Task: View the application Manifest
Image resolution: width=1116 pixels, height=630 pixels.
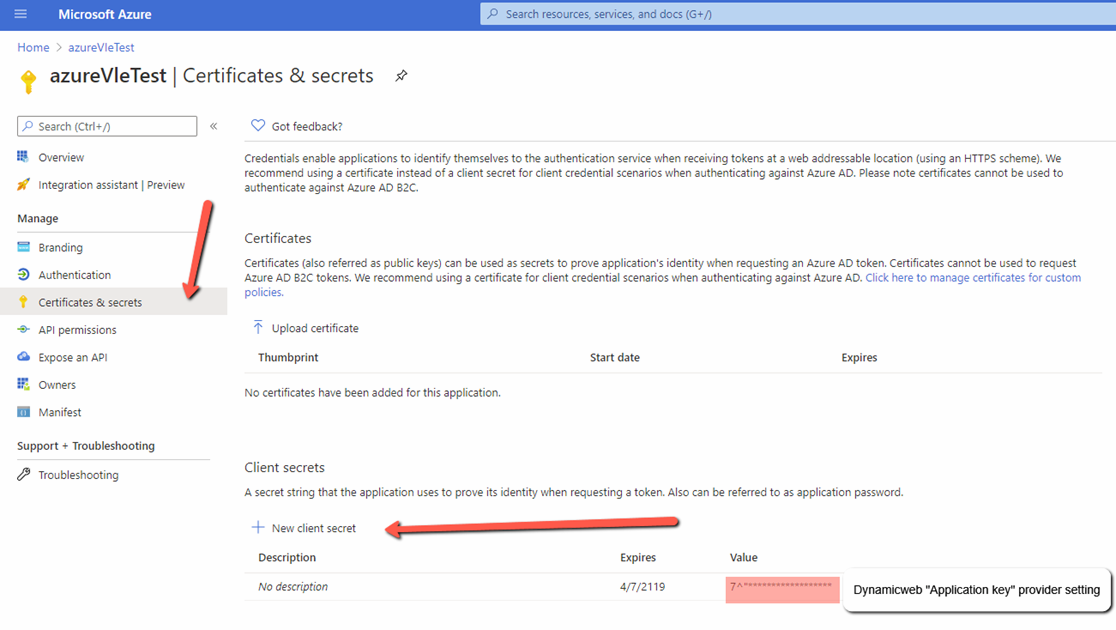Action: pos(60,412)
